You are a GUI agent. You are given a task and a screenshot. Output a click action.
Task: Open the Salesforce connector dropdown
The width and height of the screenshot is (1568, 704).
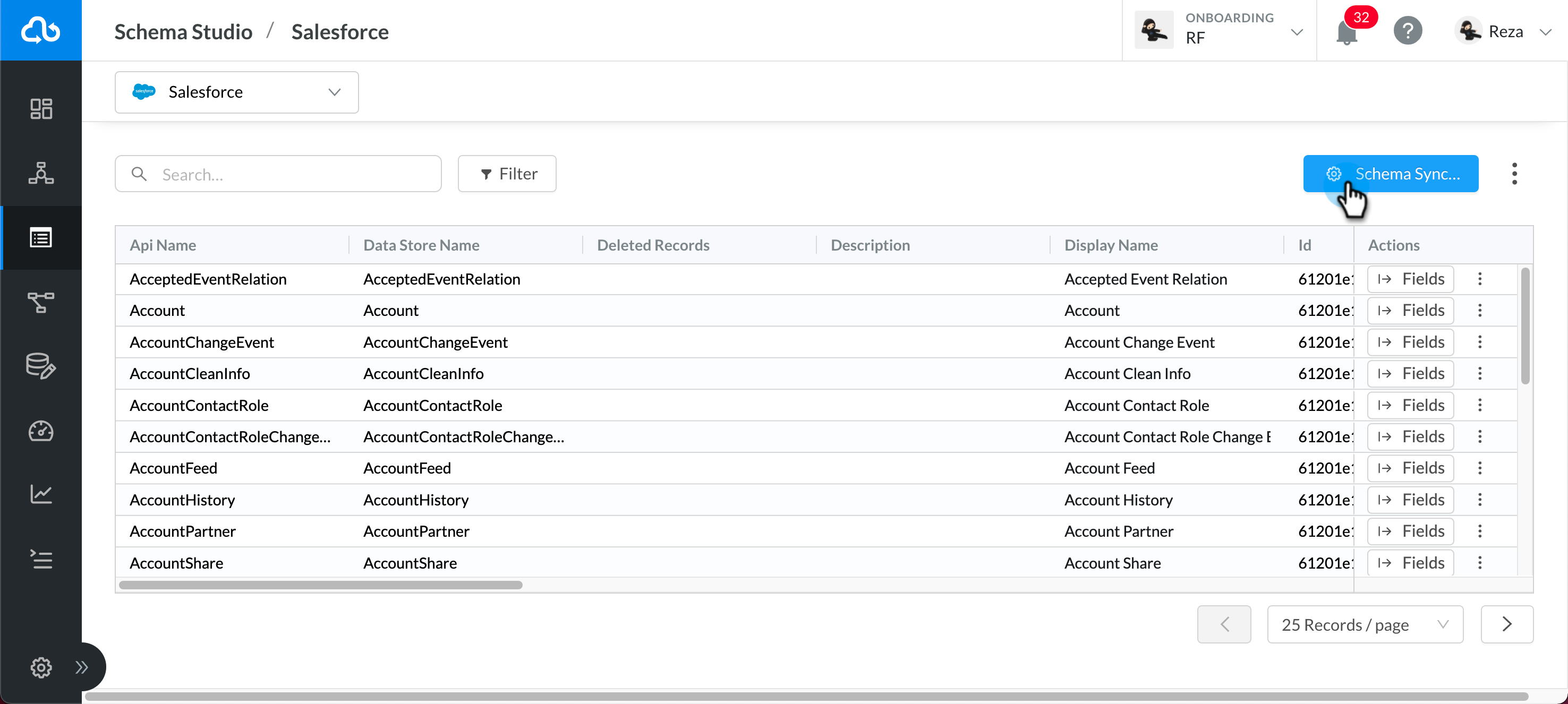(236, 92)
